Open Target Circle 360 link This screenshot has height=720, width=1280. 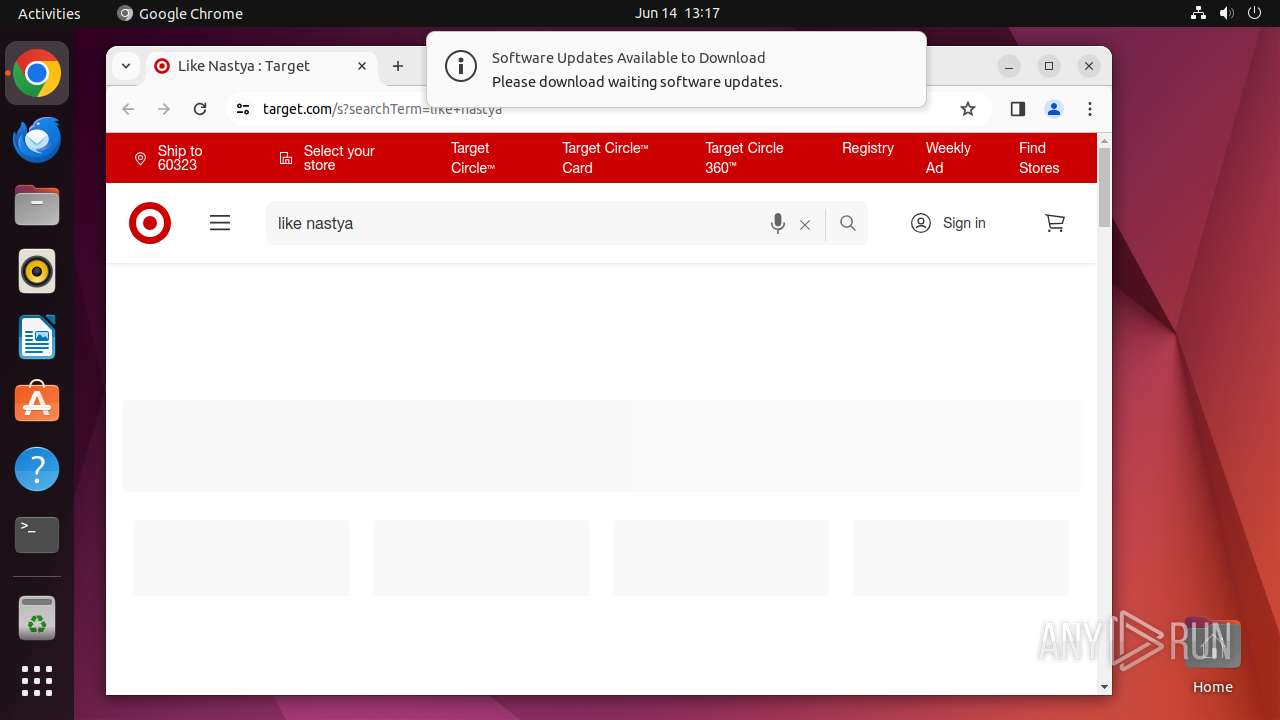point(744,158)
